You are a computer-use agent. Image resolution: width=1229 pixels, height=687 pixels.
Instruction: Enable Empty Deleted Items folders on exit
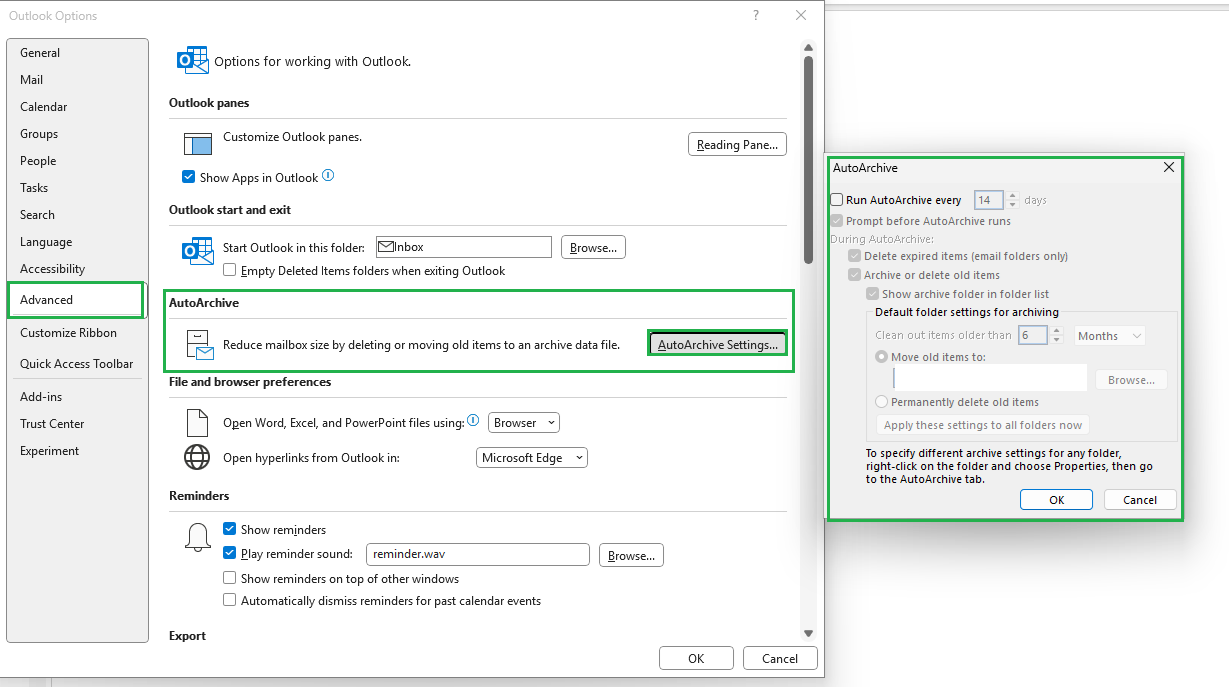tap(230, 270)
